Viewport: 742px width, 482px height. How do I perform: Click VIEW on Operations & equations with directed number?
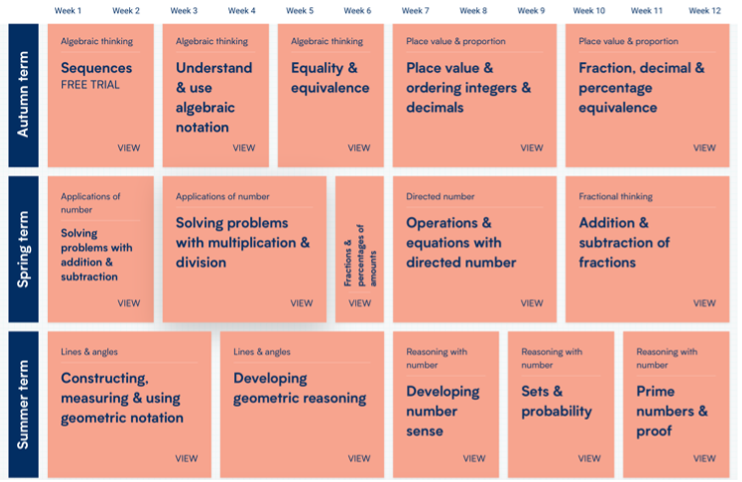(532, 303)
